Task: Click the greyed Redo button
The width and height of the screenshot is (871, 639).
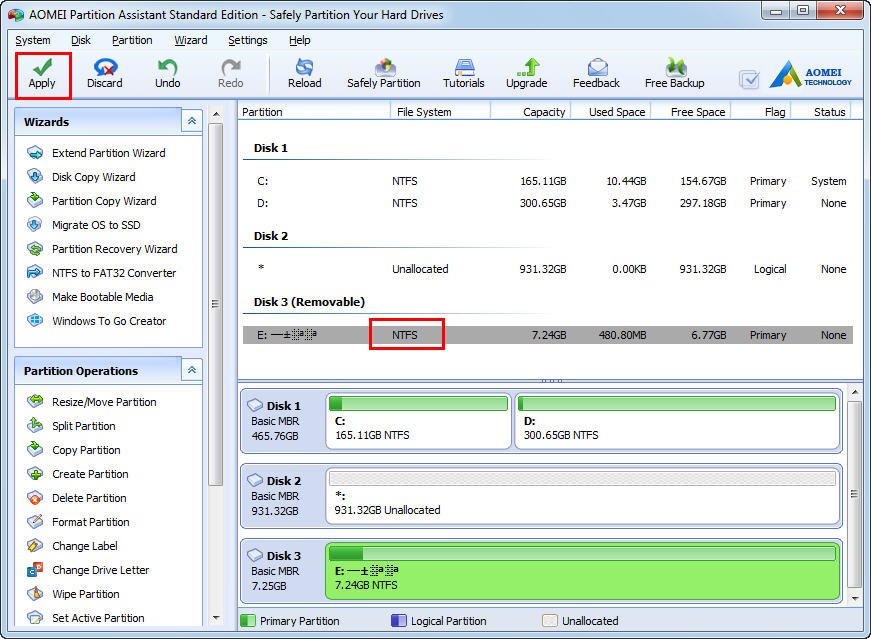Action: point(231,74)
